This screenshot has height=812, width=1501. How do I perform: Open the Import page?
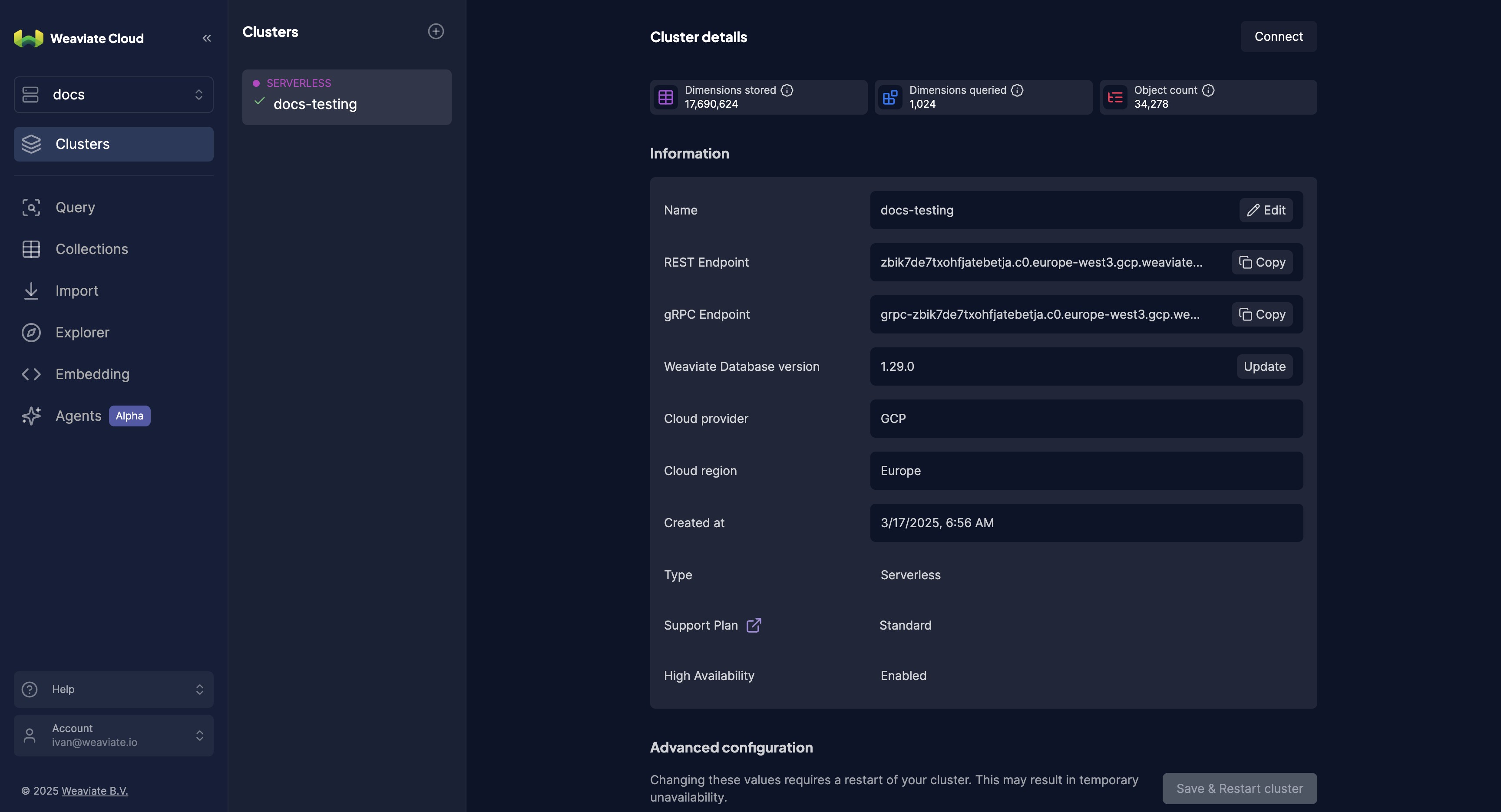tap(114, 290)
